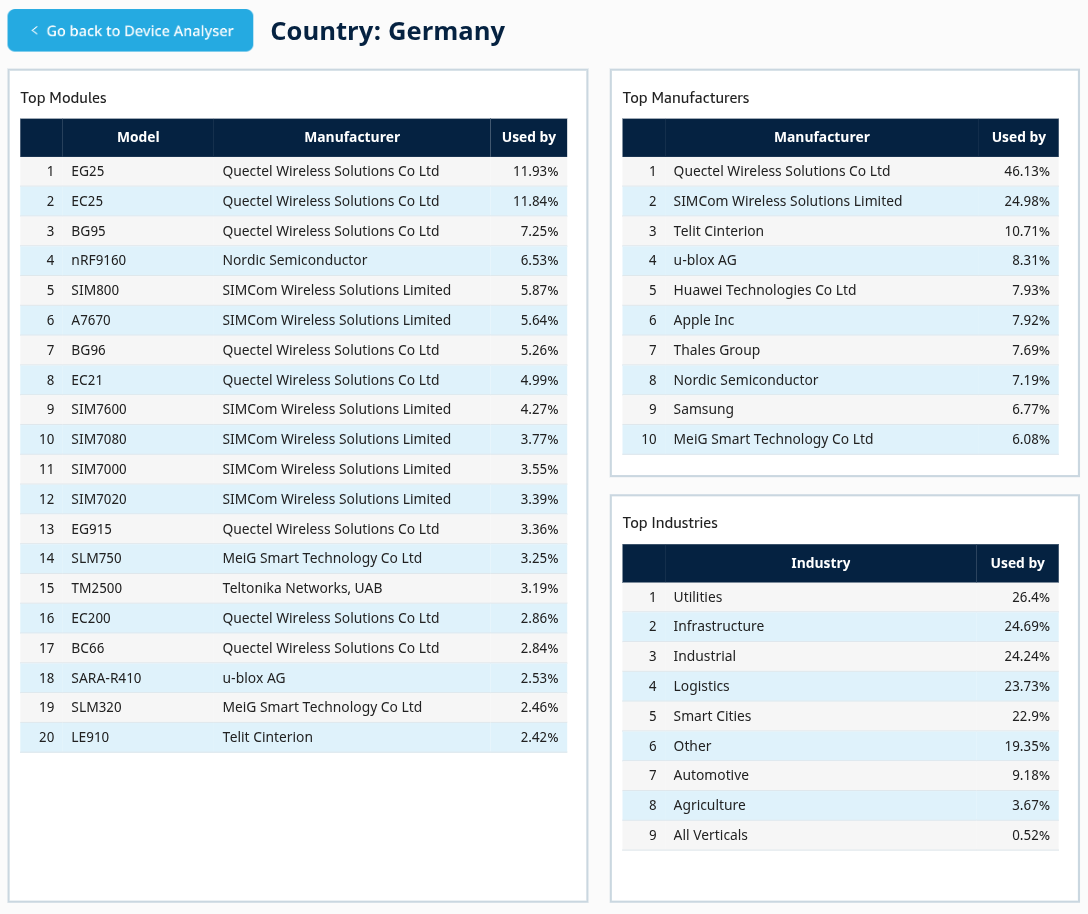Click the LE910 model entry

[x=90, y=737]
